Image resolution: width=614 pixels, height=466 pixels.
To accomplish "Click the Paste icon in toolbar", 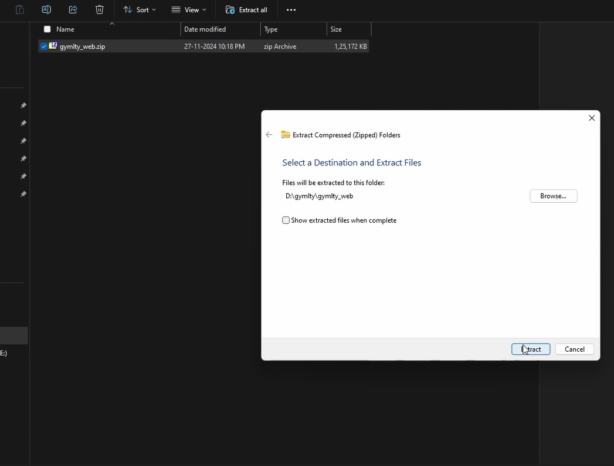I will 20,10.
